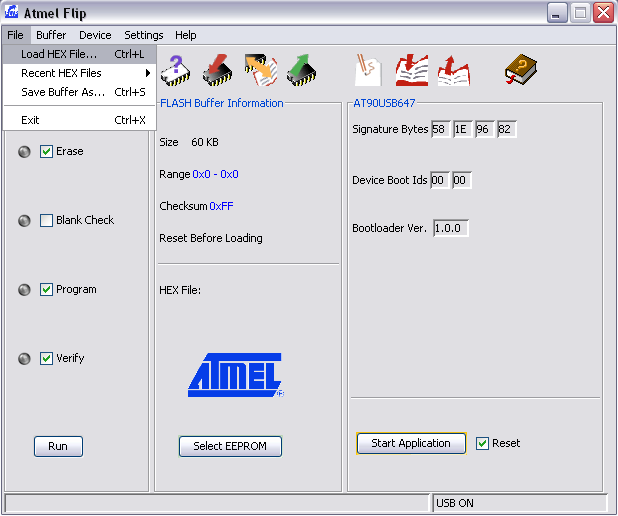Viewport: 618px width, 516px height.
Task: Enable the Blank Check checkbox
Action: (46, 220)
